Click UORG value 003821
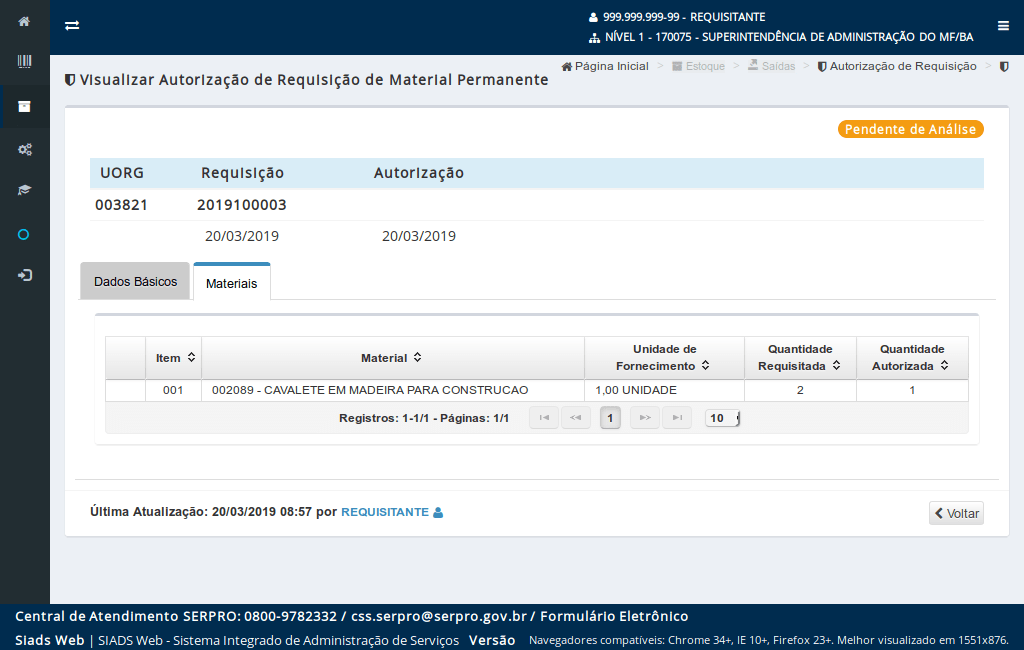Viewport: 1024px width, 650px height. [121, 205]
